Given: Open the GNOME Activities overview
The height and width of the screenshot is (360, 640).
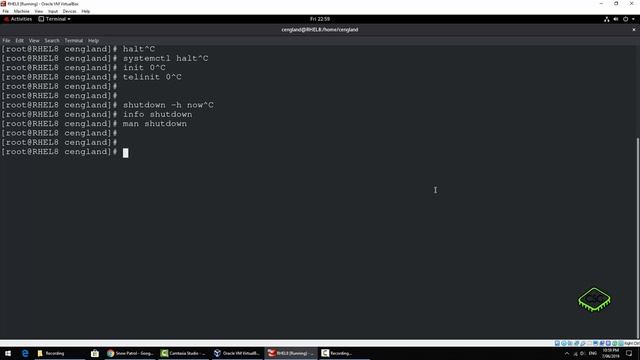Looking at the screenshot, I should pyautogui.click(x=18, y=19).
